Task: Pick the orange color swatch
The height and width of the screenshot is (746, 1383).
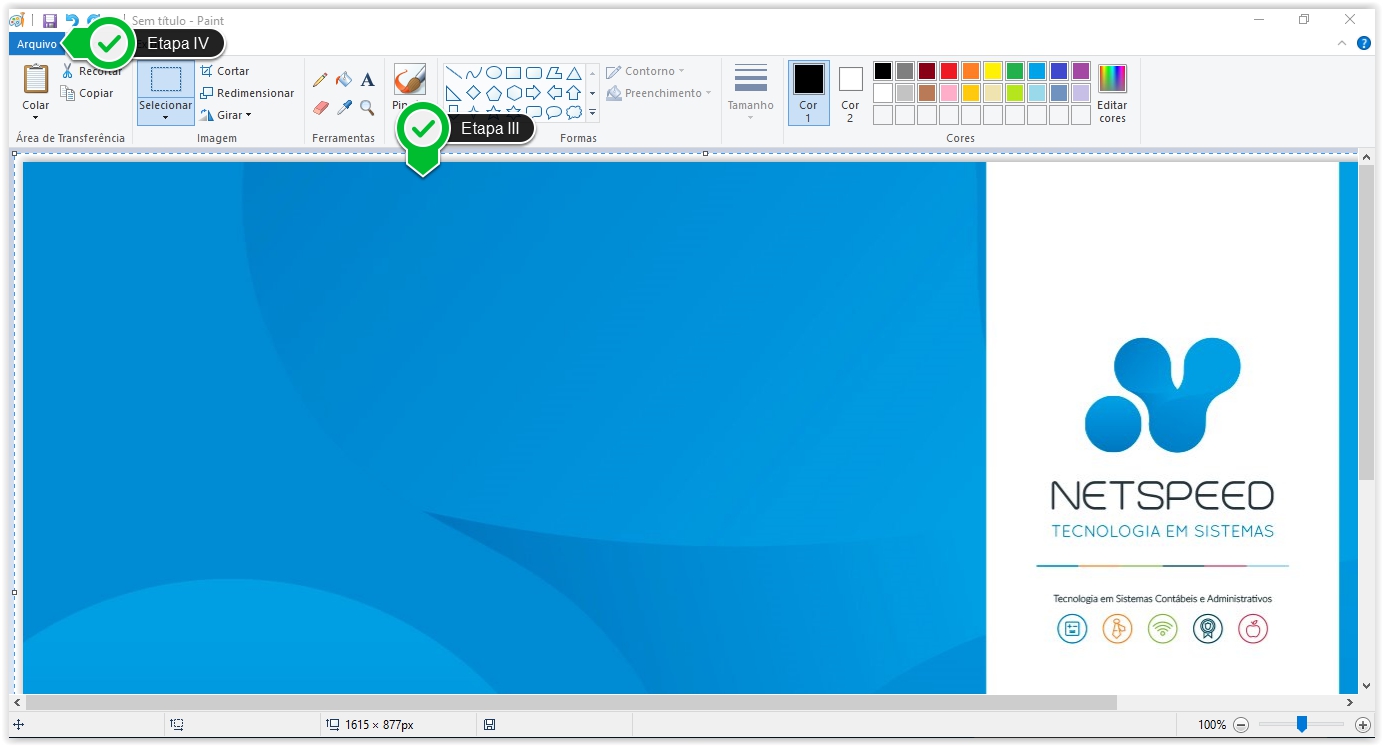Action: pos(971,71)
